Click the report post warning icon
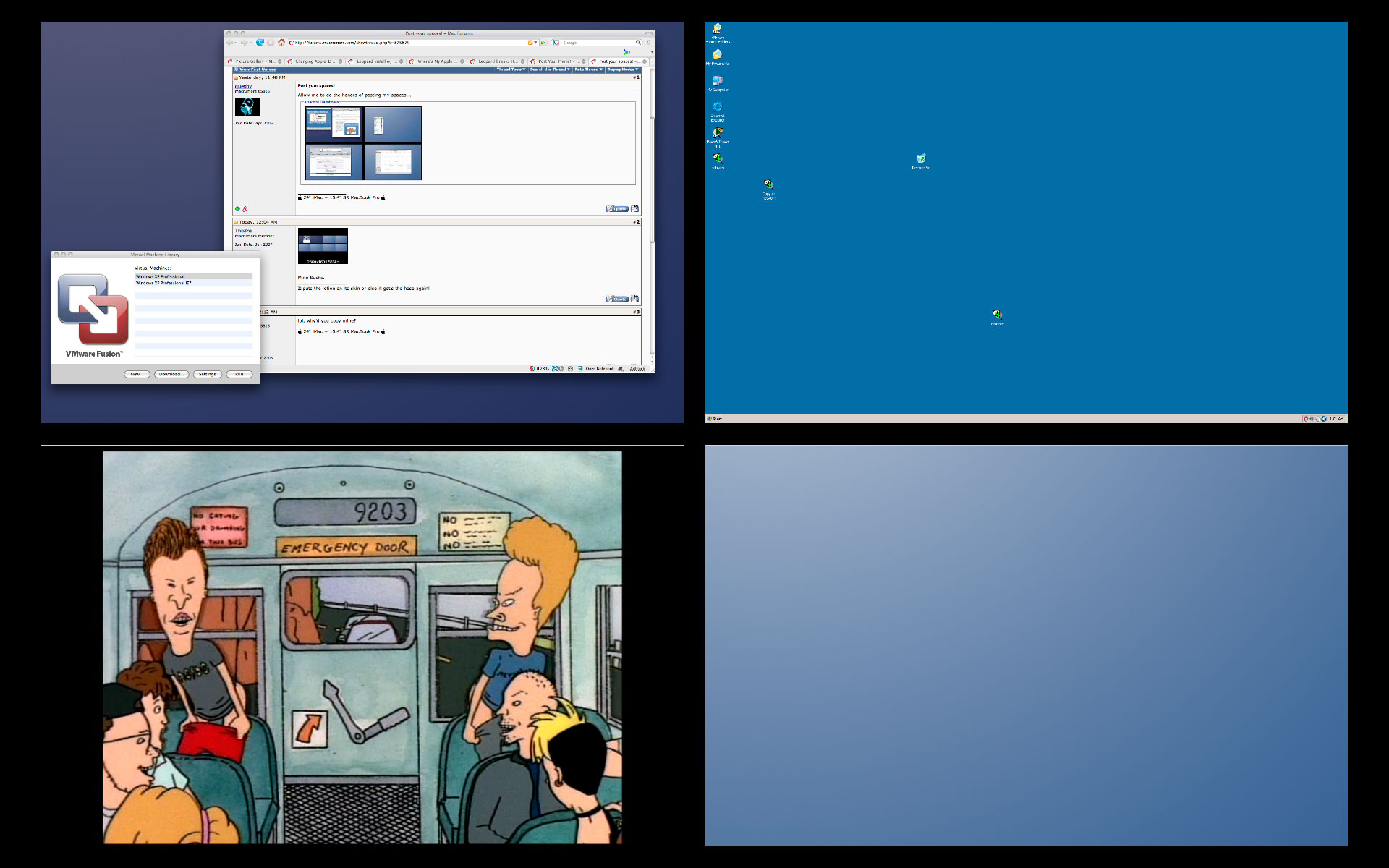 point(245,209)
